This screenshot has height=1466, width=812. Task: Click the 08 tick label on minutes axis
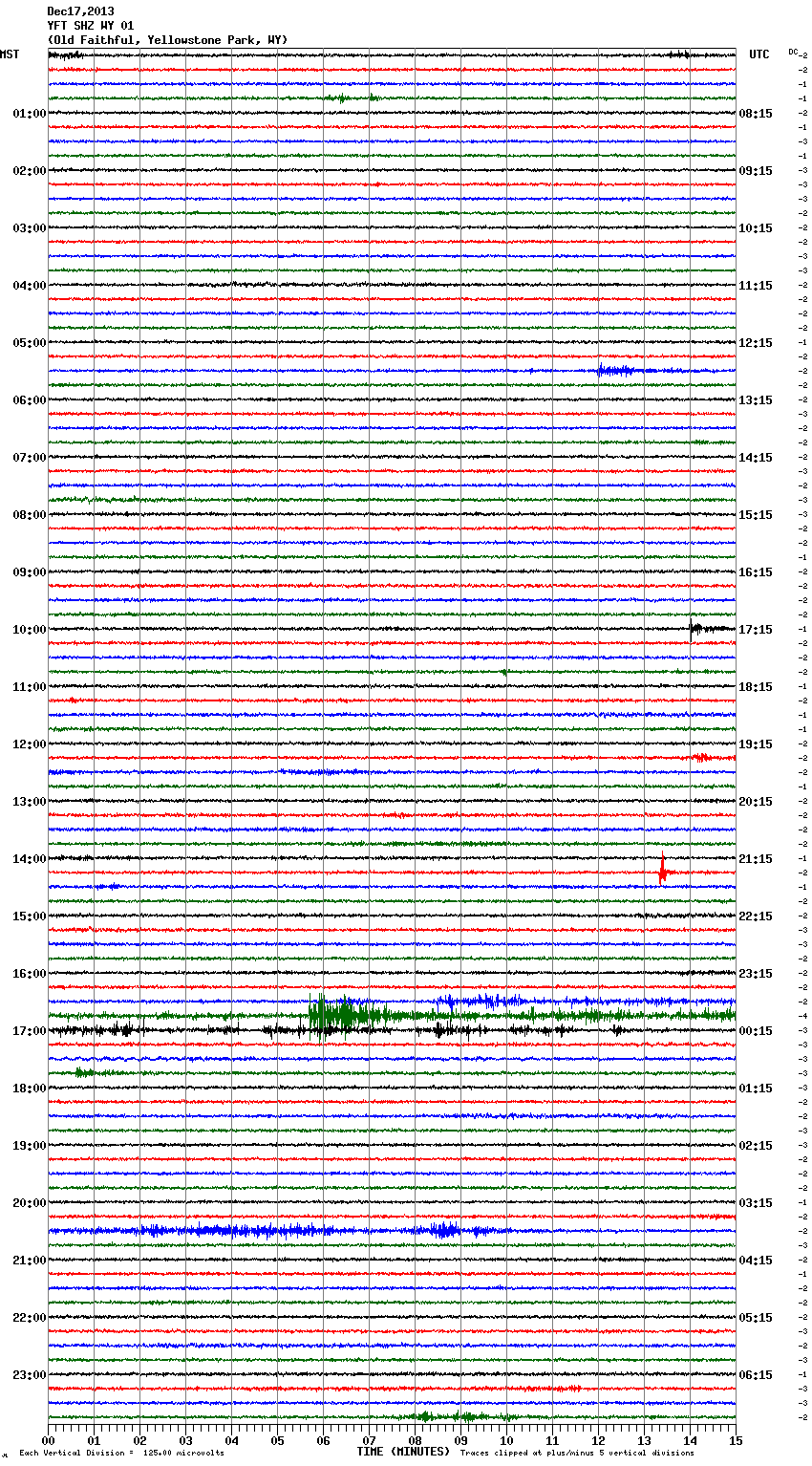point(415,1440)
